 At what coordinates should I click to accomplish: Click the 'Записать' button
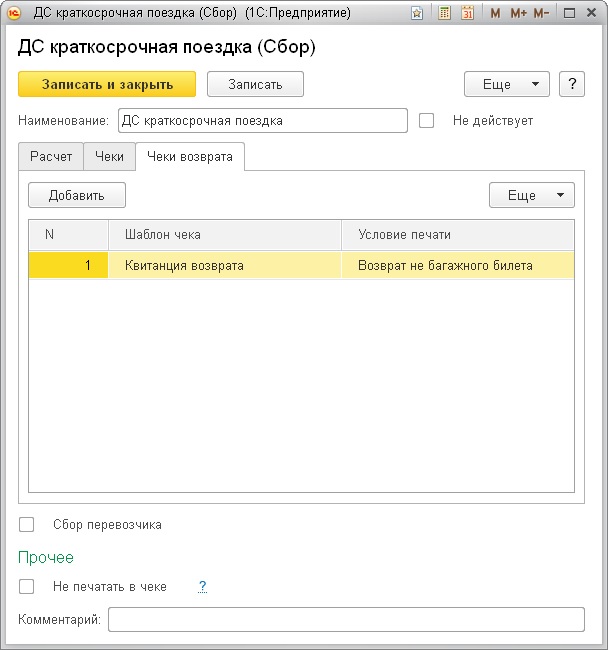click(255, 84)
